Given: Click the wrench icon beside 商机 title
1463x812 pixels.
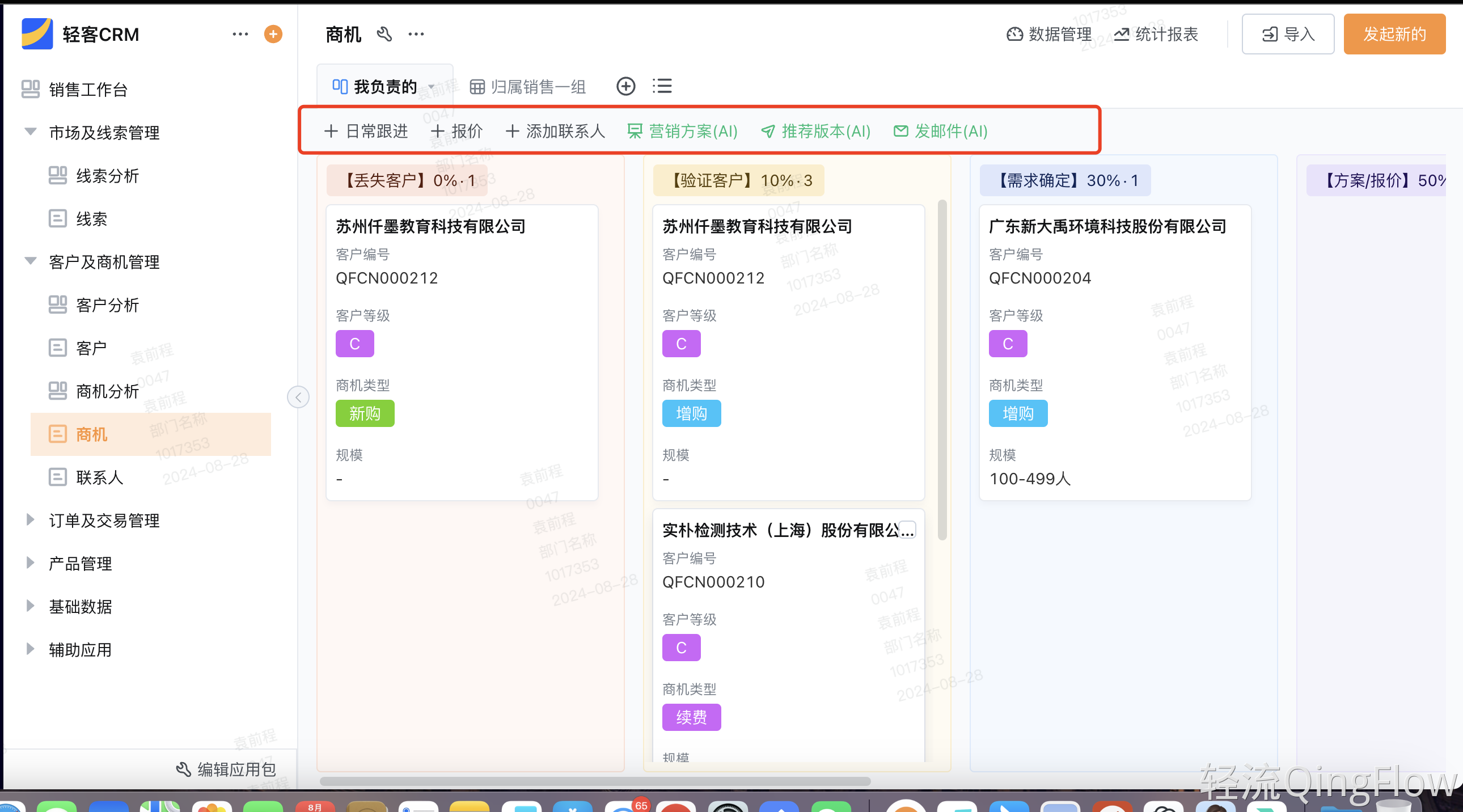Looking at the screenshot, I should click(384, 34).
